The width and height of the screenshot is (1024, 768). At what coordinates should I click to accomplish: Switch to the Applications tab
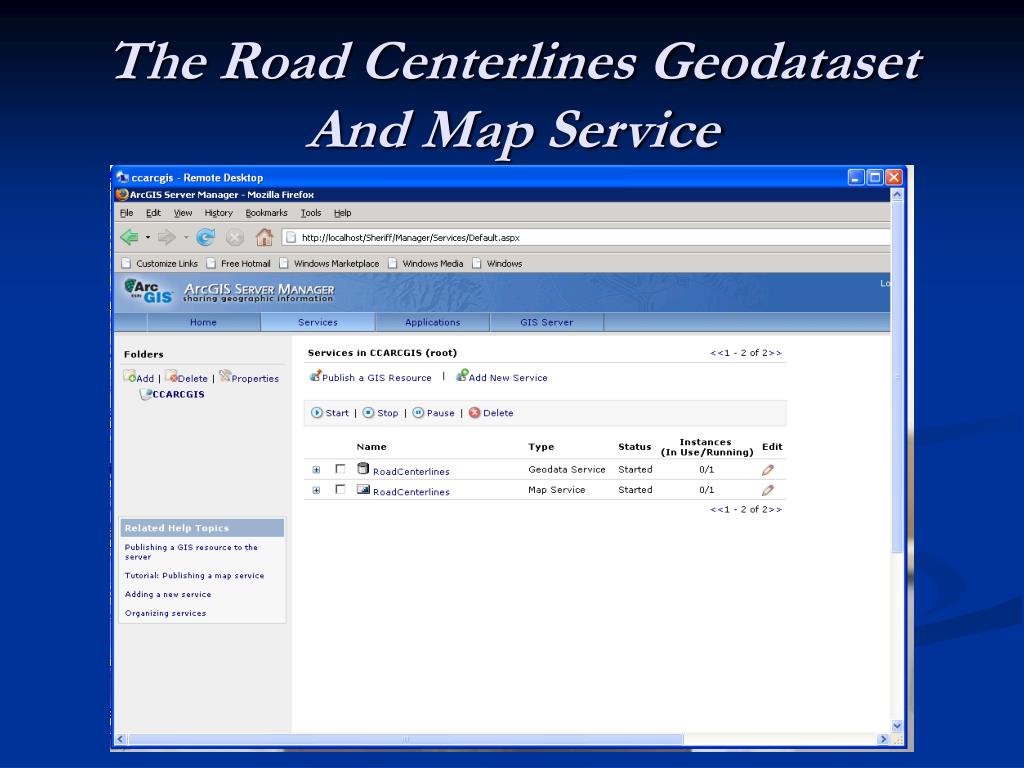coord(432,322)
